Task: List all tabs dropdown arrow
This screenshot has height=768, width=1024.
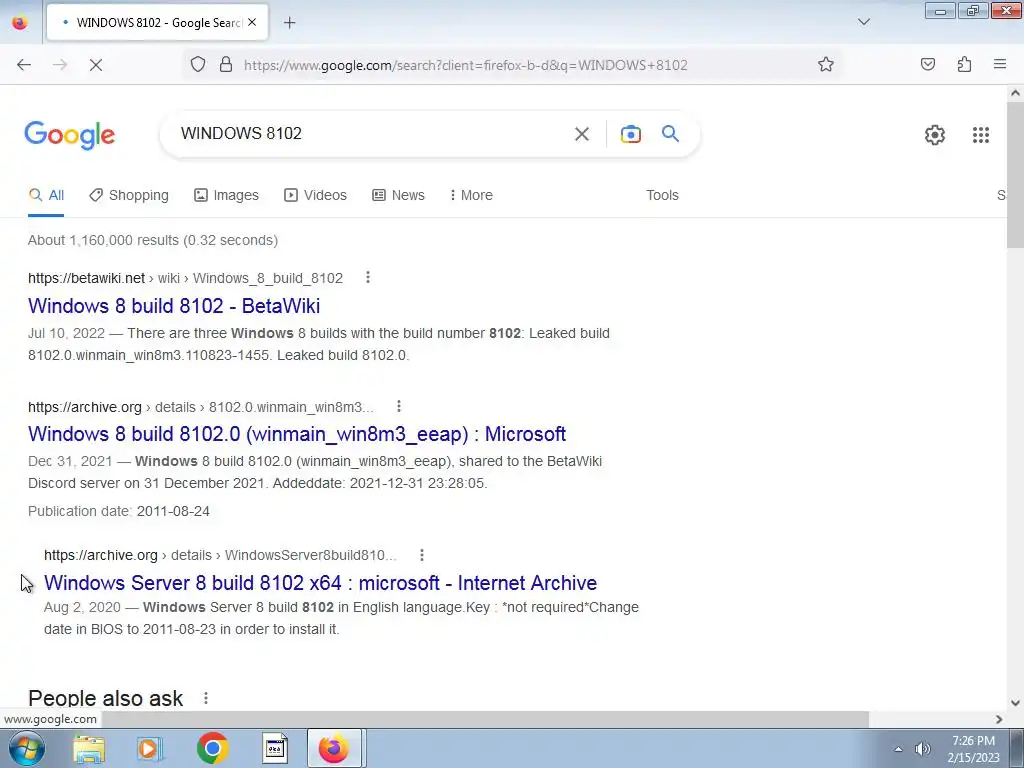Action: click(863, 22)
